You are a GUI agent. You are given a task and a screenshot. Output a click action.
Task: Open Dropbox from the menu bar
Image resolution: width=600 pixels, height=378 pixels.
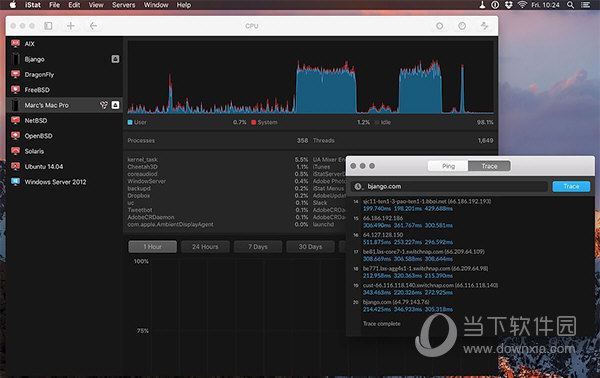click(x=508, y=5)
